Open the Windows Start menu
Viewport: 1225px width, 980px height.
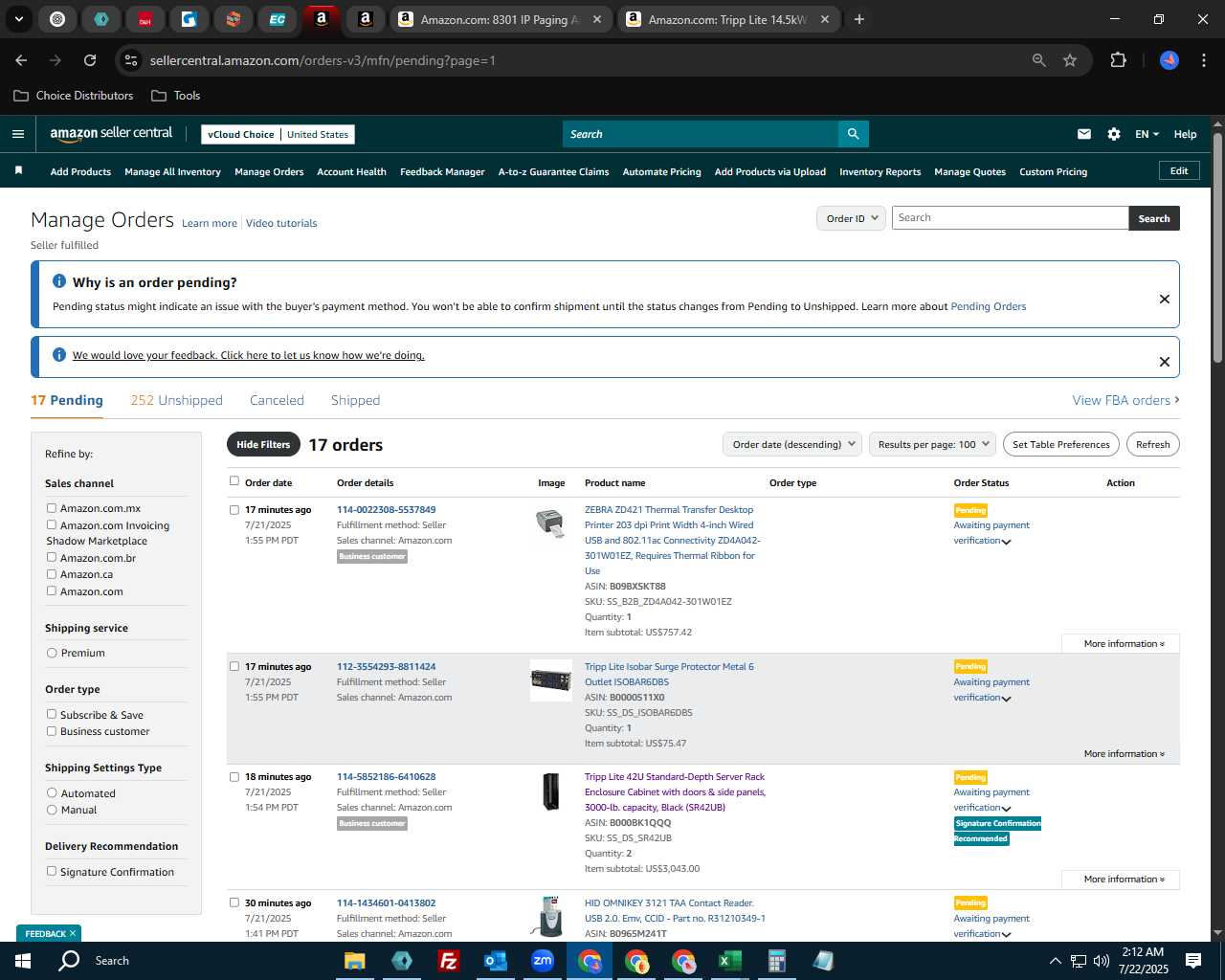[23, 961]
